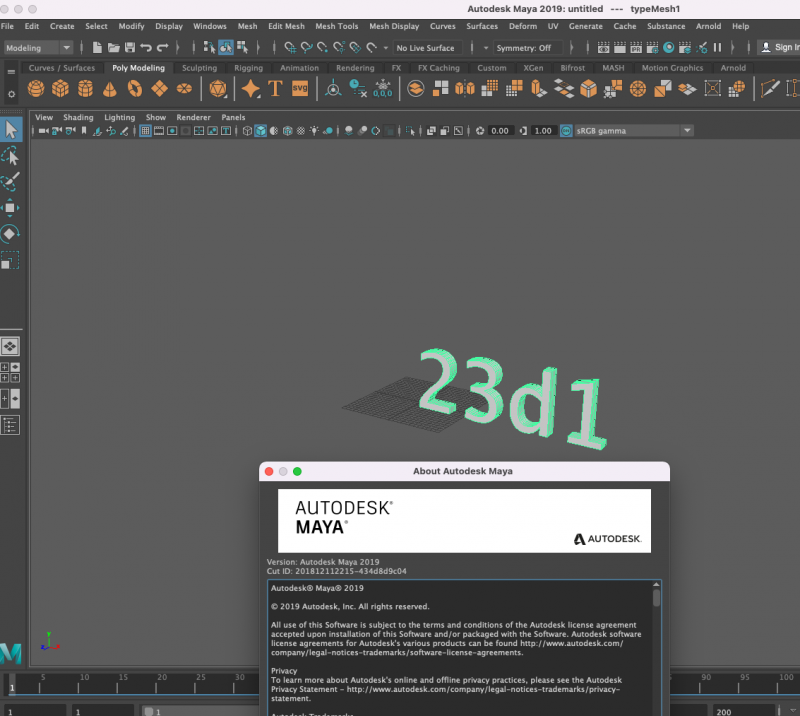Toggle smooth shade all in viewport
Viewport: 800px width, 716px height.
tap(260, 131)
